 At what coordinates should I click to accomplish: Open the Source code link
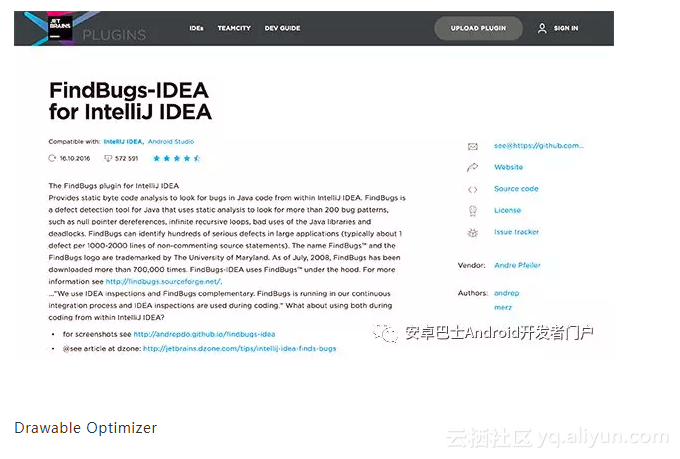coord(516,189)
